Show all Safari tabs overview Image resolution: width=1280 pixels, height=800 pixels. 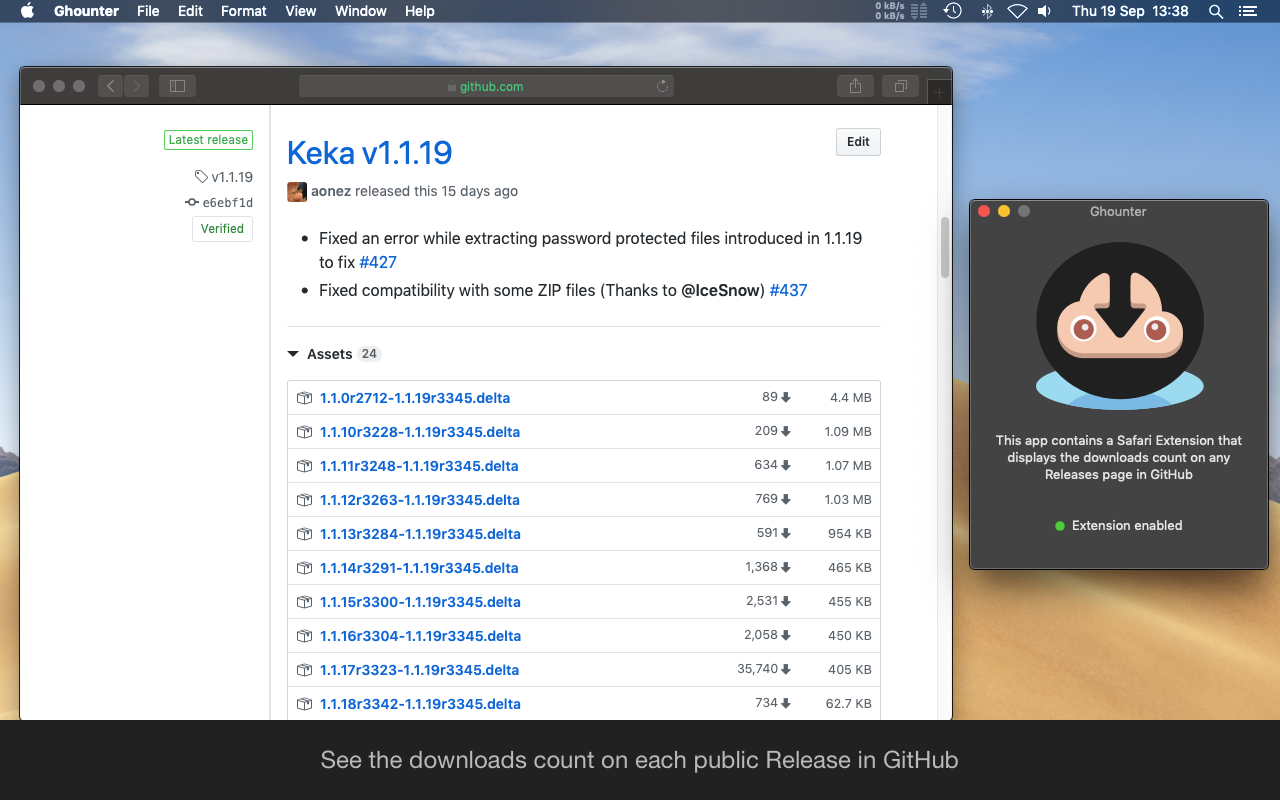(900, 86)
